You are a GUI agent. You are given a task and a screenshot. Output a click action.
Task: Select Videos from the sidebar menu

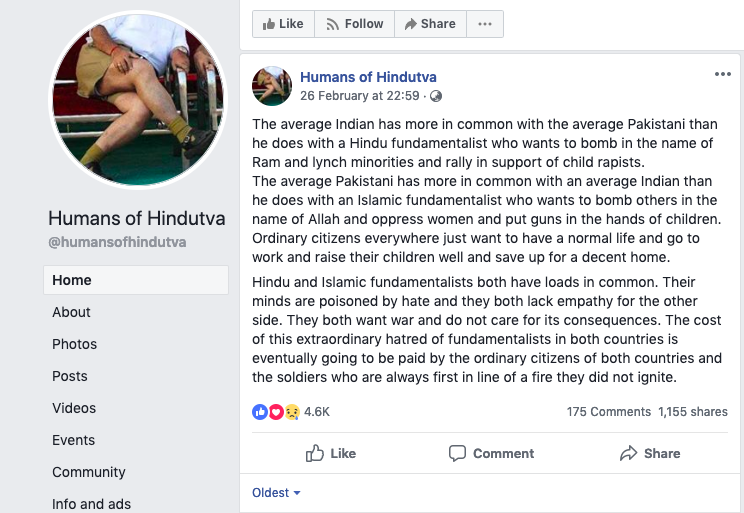pyautogui.click(x=74, y=408)
